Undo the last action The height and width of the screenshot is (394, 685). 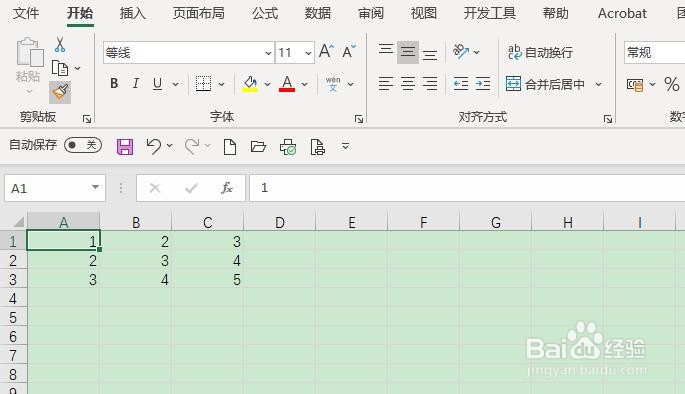click(153, 146)
